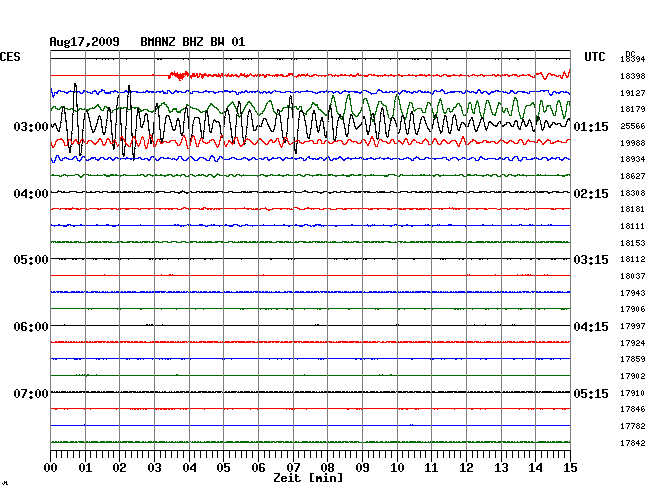The height and width of the screenshot is (494, 650).
Task: Click the 13 minute axis tick label
Action: [x=501, y=468]
